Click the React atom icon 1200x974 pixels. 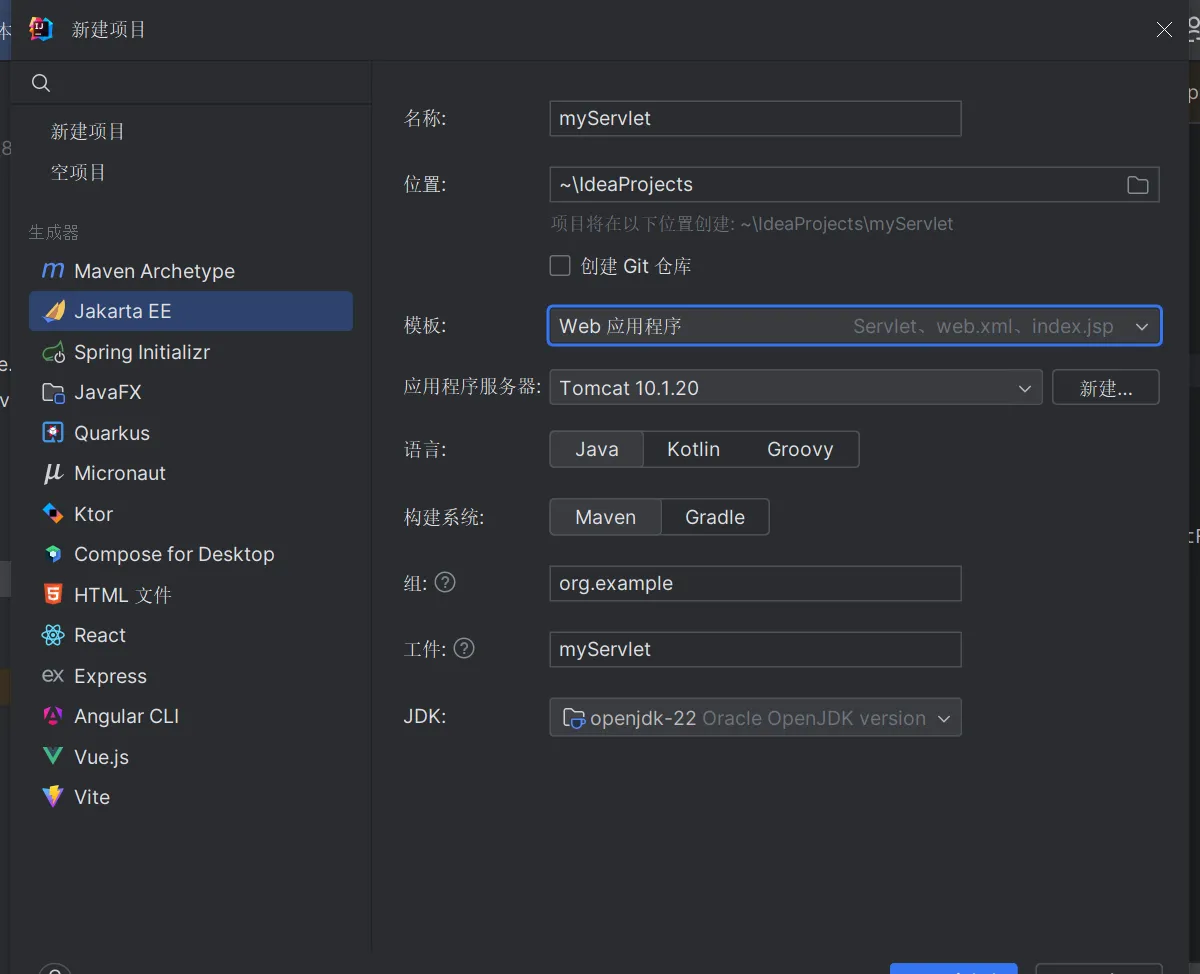pyautogui.click(x=53, y=635)
